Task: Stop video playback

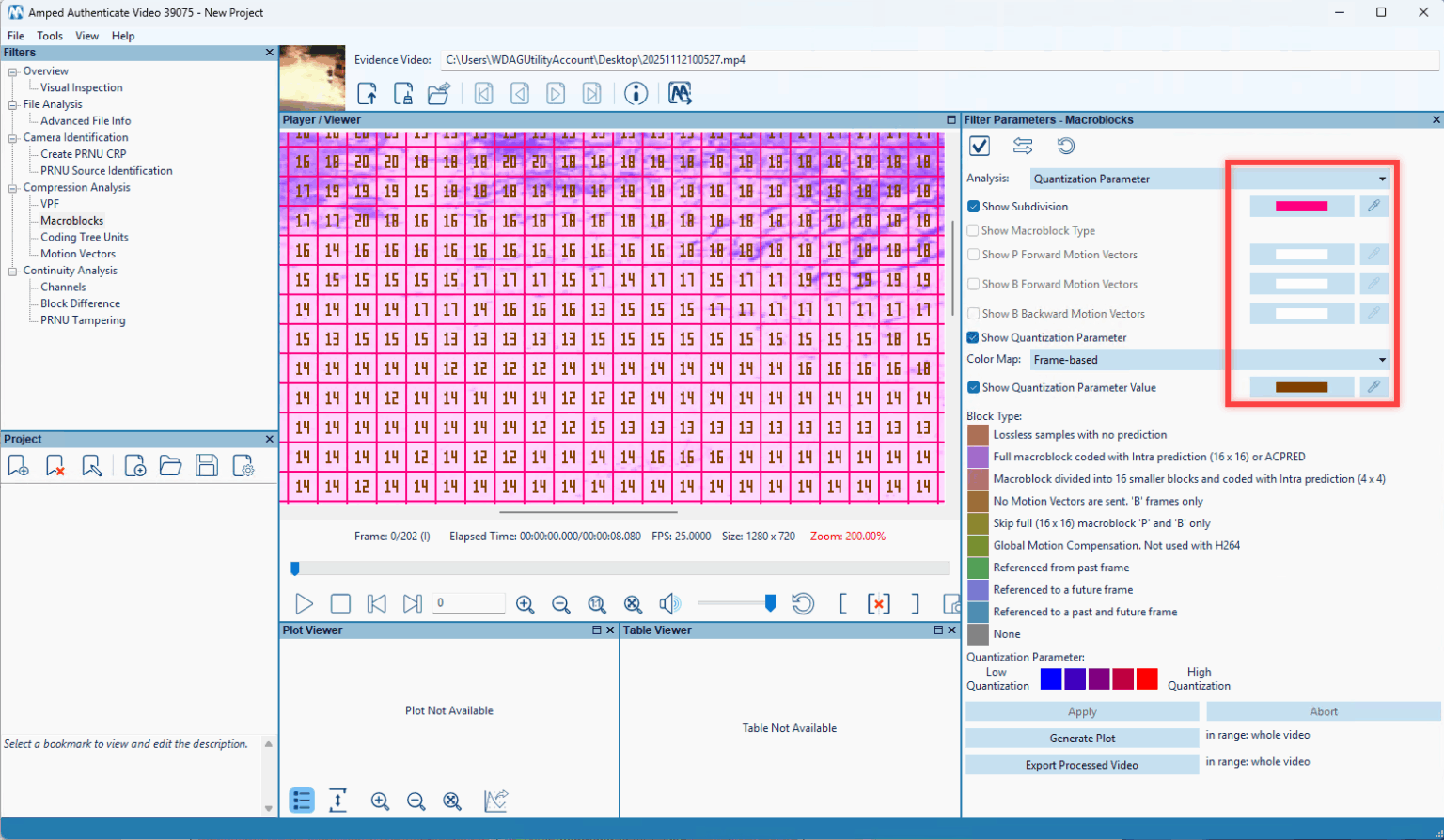Action: (x=340, y=603)
